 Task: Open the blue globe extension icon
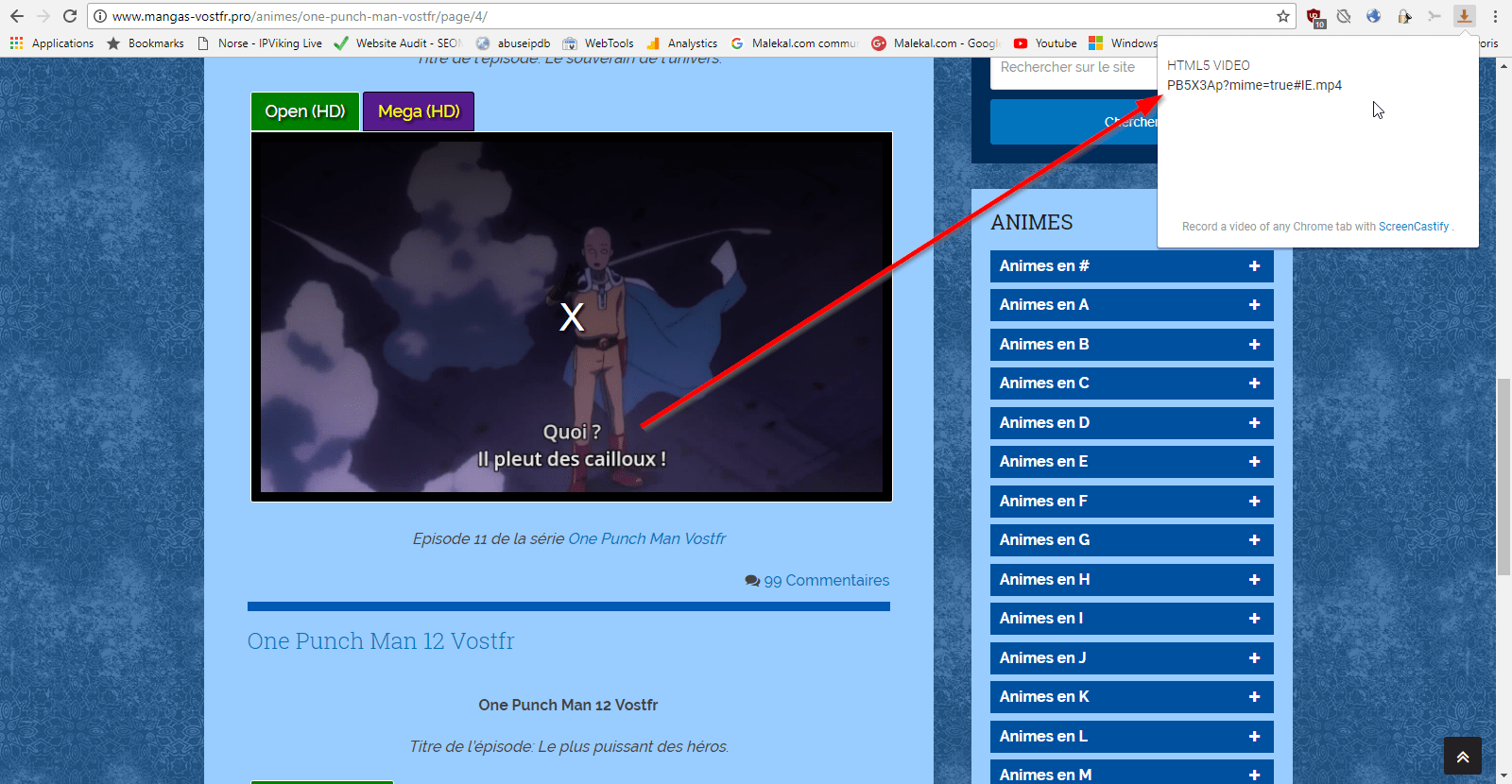point(1374,16)
